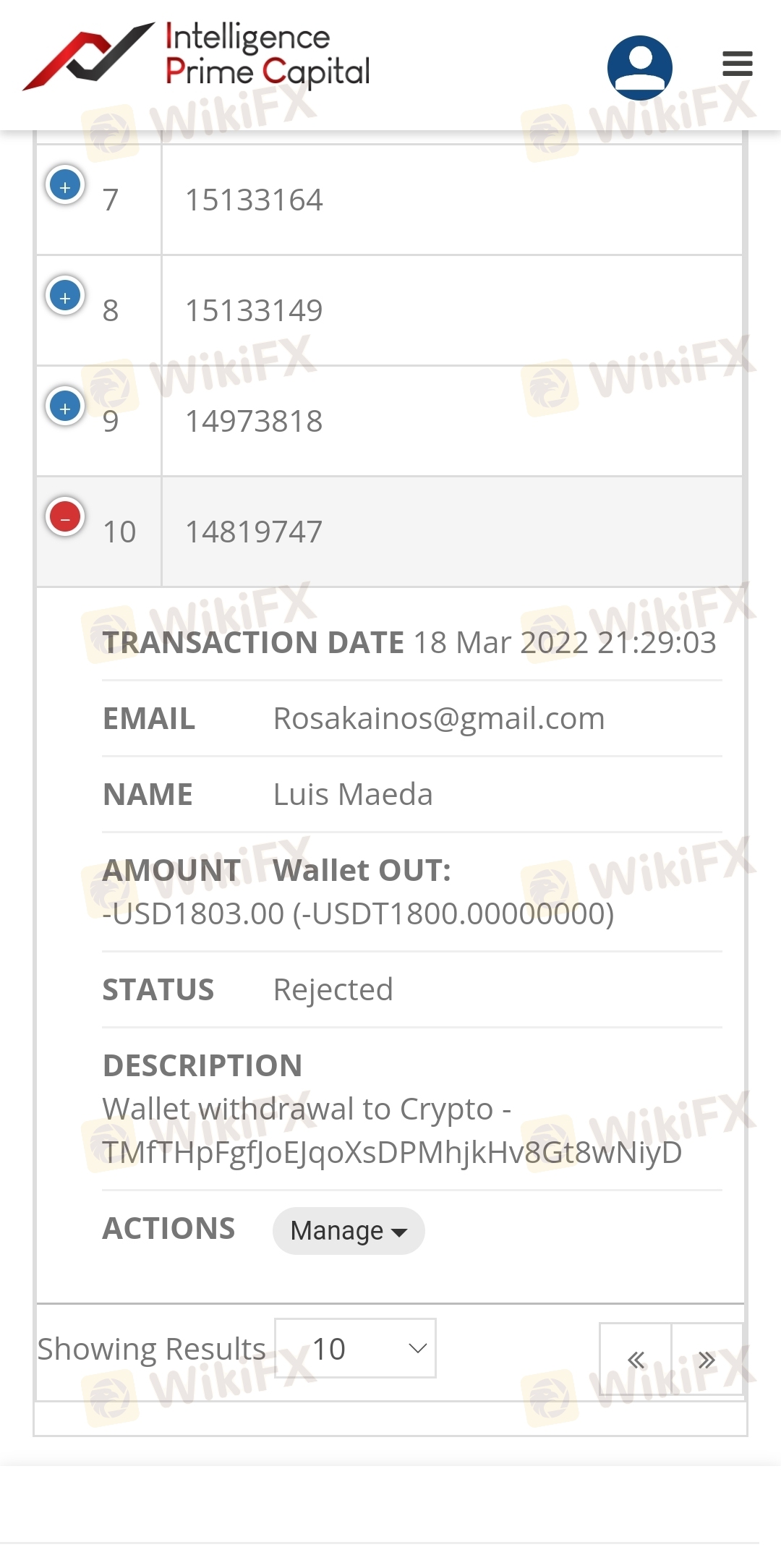Go to the previous results page
The image size is (781, 1568).
(x=636, y=1360)
